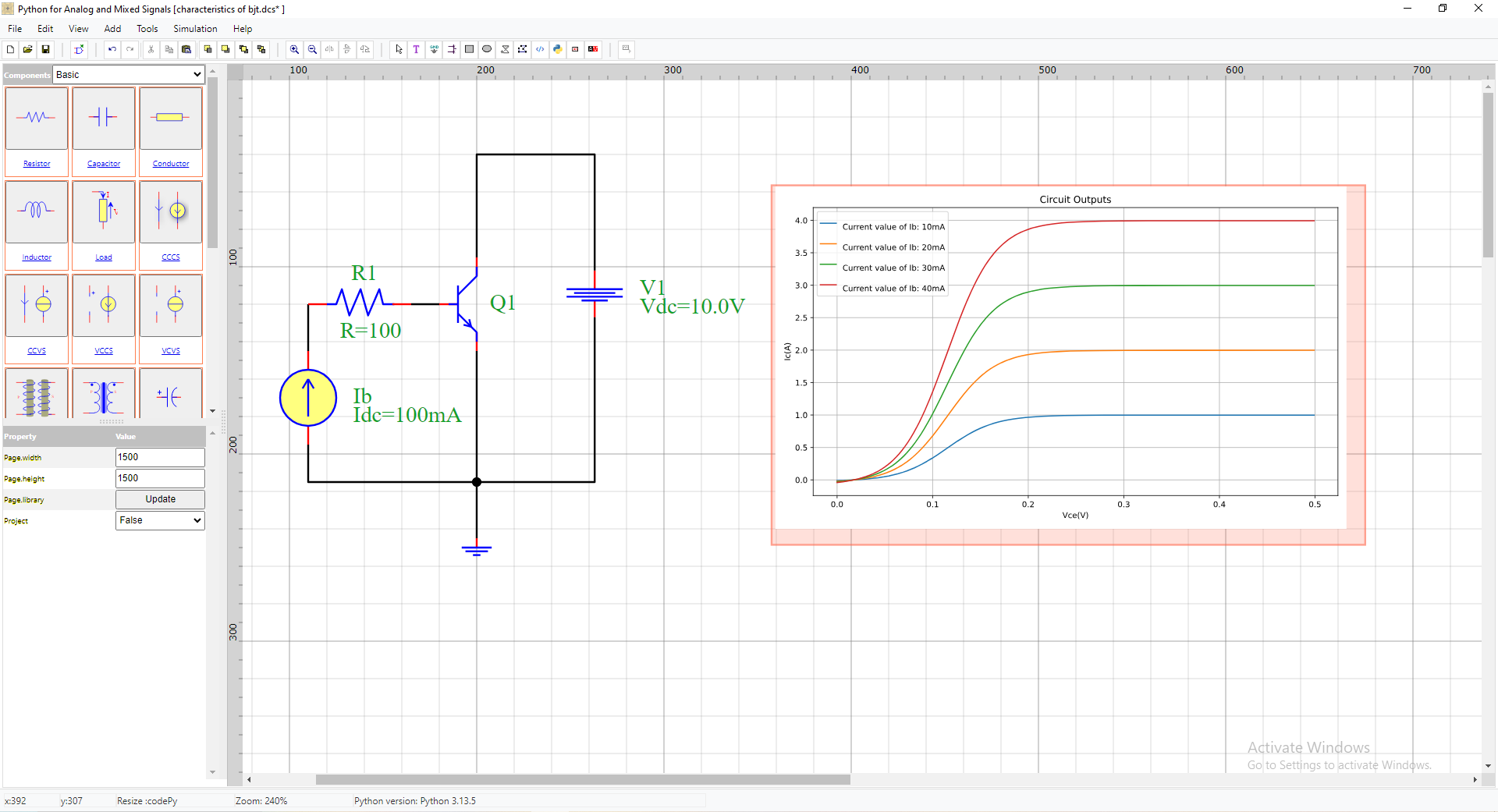Select the ellipse shape tool
This screenshot has height=812, width=1498.
[x=487, y=49]
